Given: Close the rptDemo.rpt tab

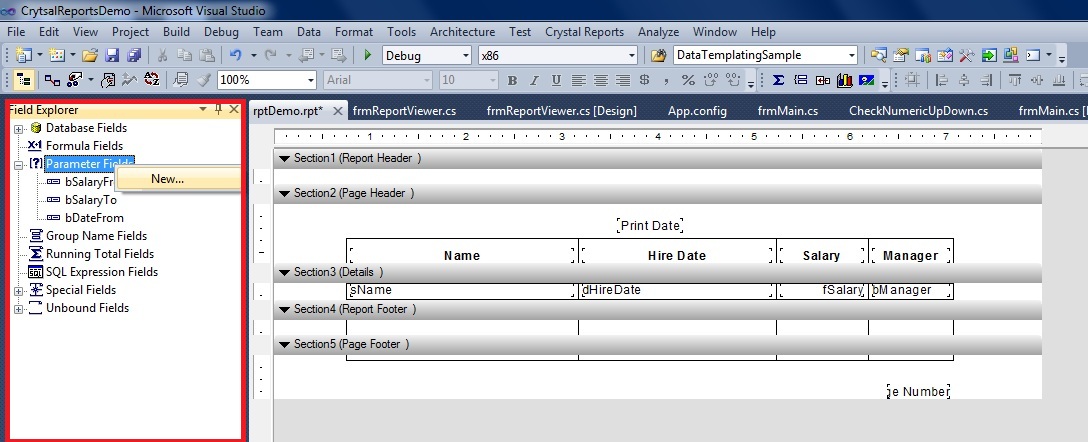Looking at the screenshot, I should (x=337, y=111).
